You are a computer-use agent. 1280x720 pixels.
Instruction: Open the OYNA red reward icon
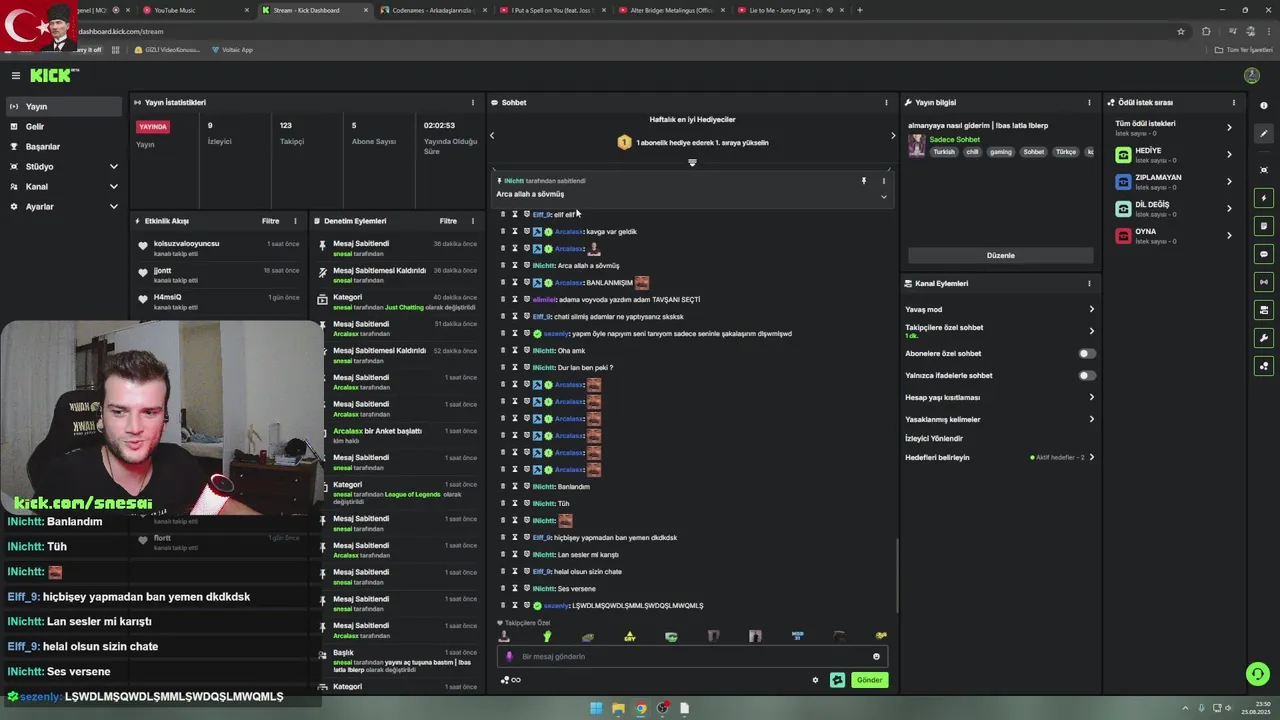point(1123,236)
